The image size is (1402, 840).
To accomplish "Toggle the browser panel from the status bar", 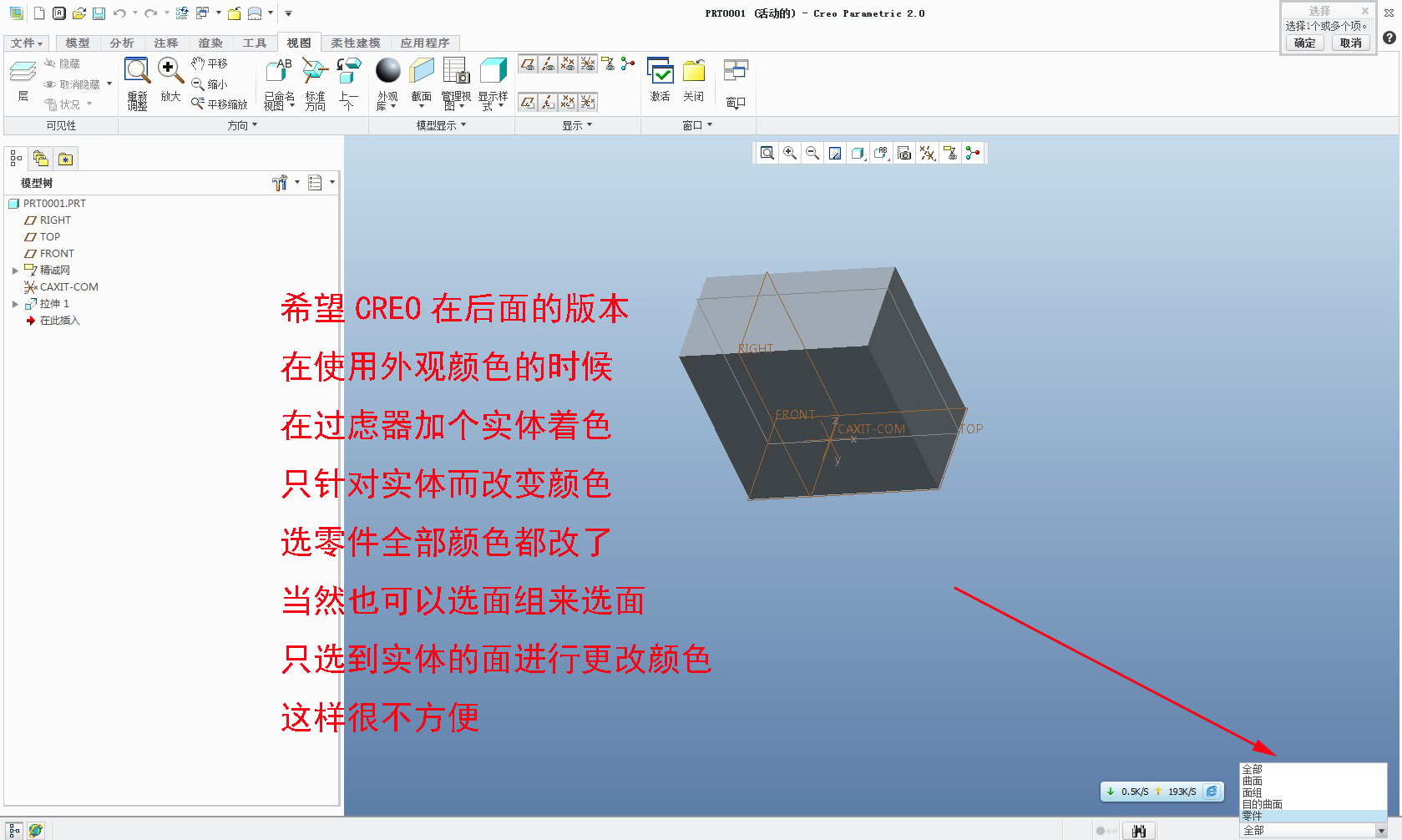I will click(36, 831).
